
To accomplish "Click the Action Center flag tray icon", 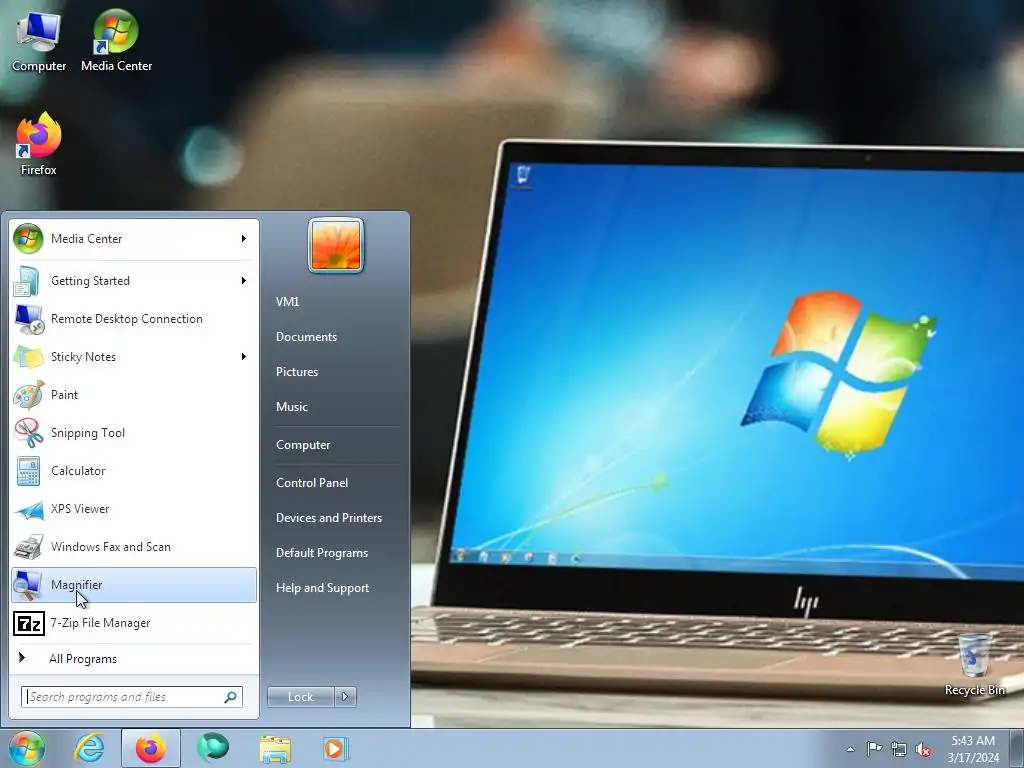I will 874,749.
